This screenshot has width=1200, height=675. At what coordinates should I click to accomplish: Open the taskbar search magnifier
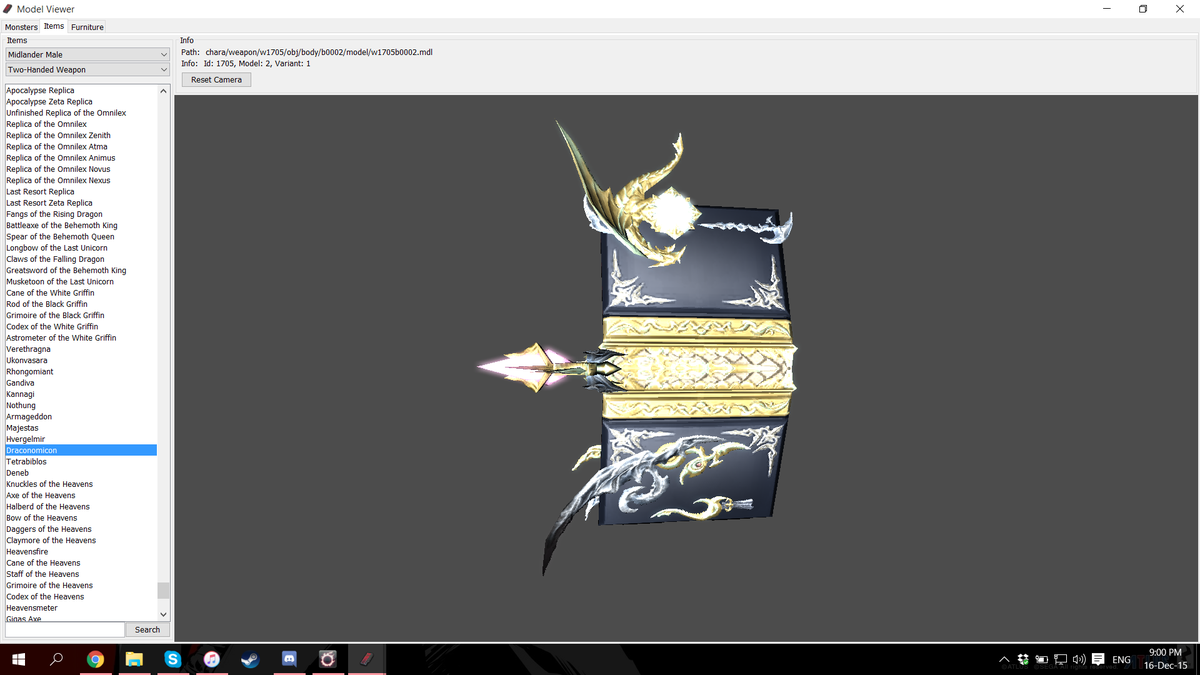[57, 659]
